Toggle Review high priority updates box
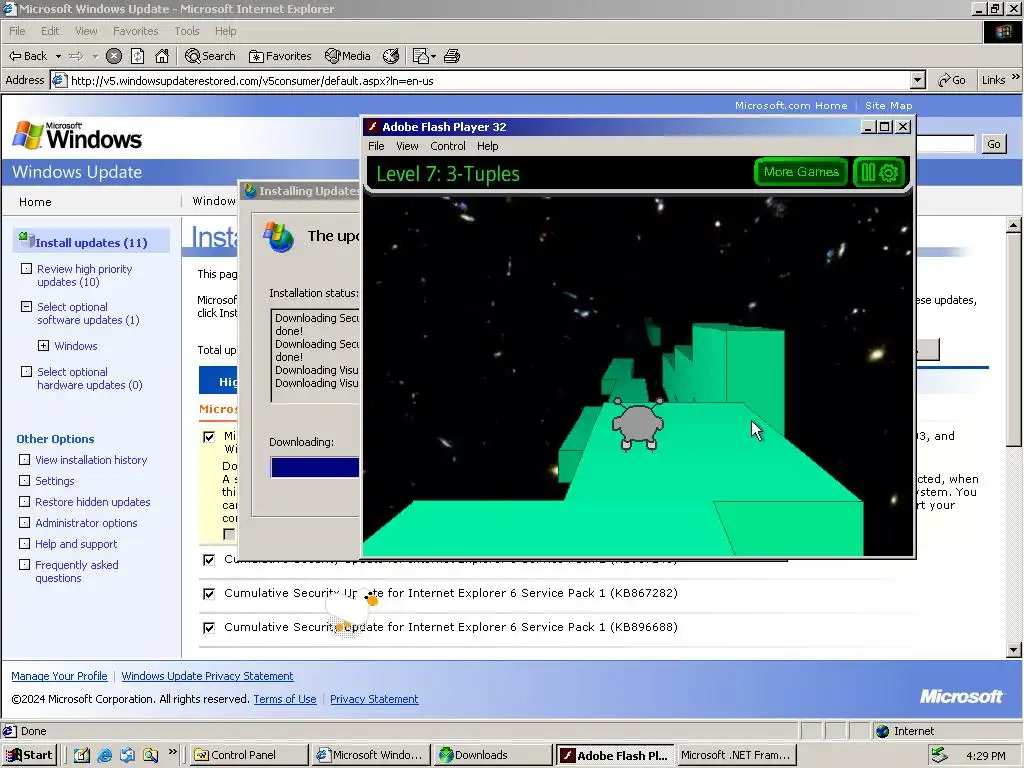This screenshot has width=1024, height=768. pos(26,268)
